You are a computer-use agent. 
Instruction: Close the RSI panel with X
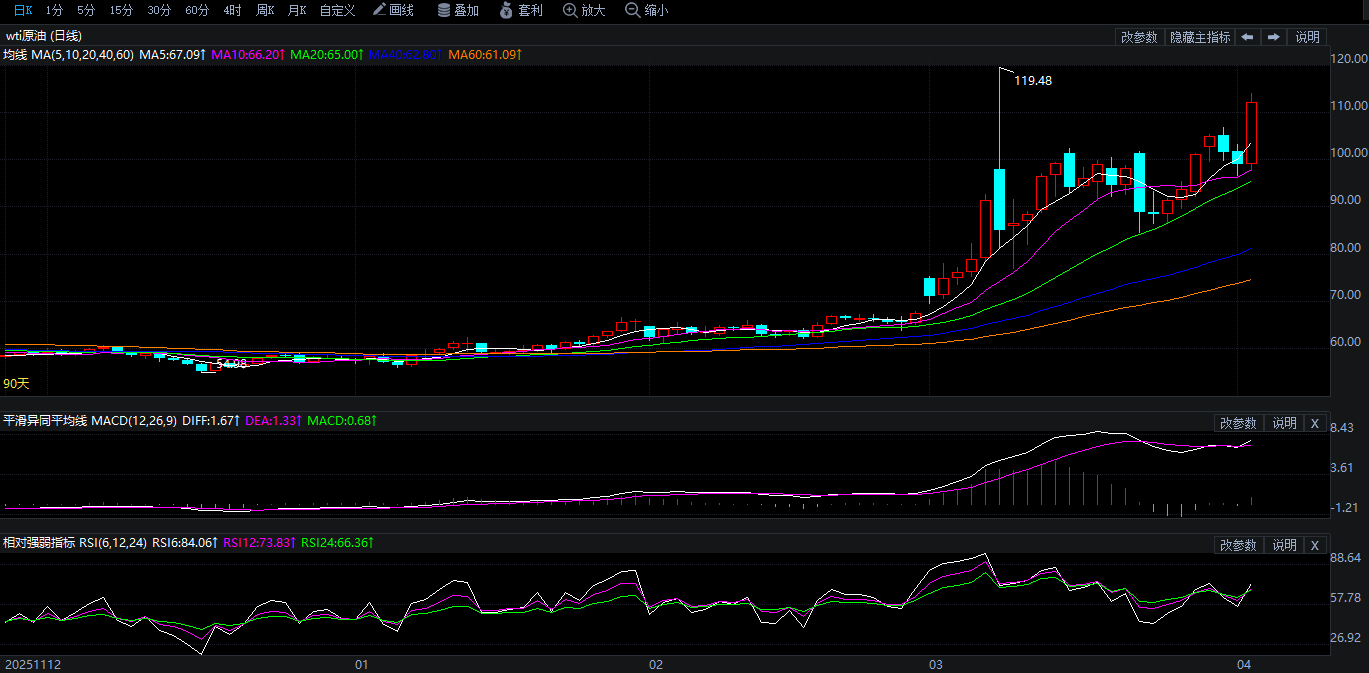pos(1315,545)
